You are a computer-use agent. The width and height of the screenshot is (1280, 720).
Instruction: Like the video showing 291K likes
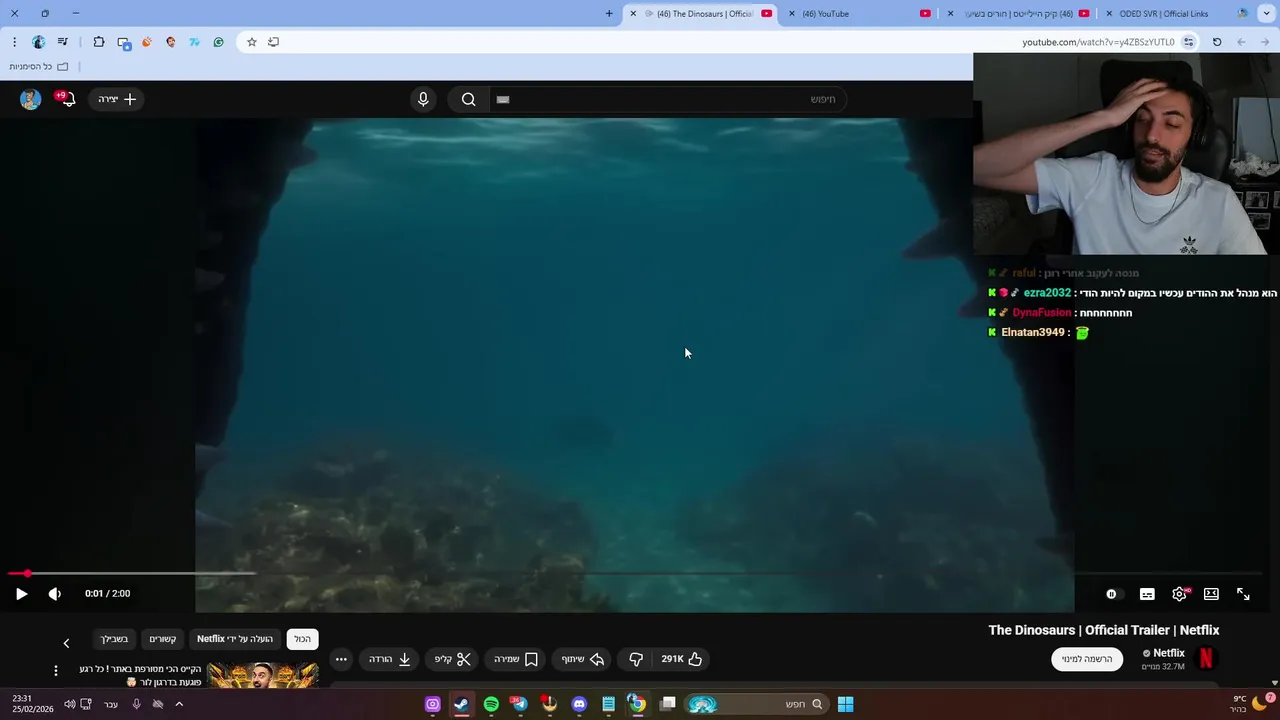click(x=682, y=659)
